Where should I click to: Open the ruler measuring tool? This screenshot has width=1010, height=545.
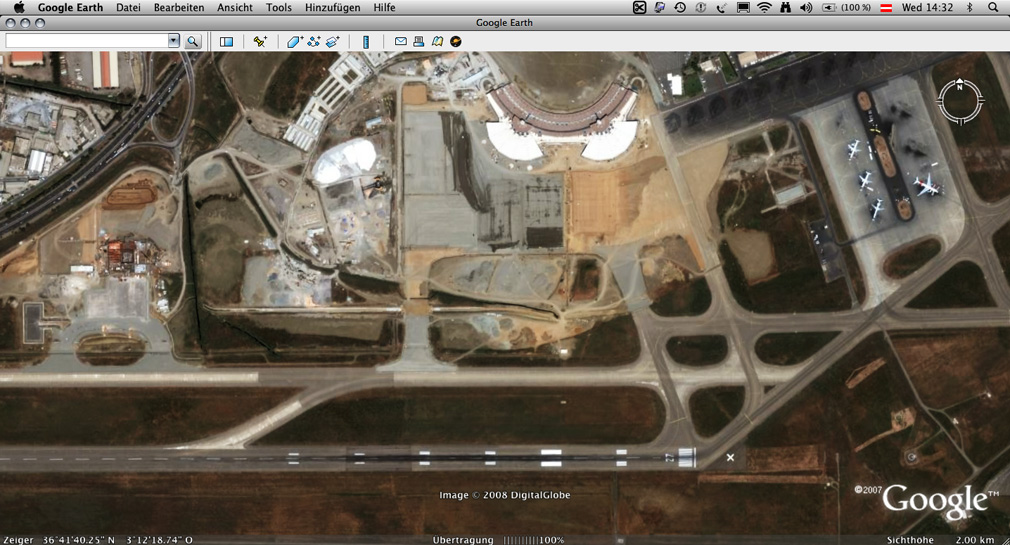point(366,41)
